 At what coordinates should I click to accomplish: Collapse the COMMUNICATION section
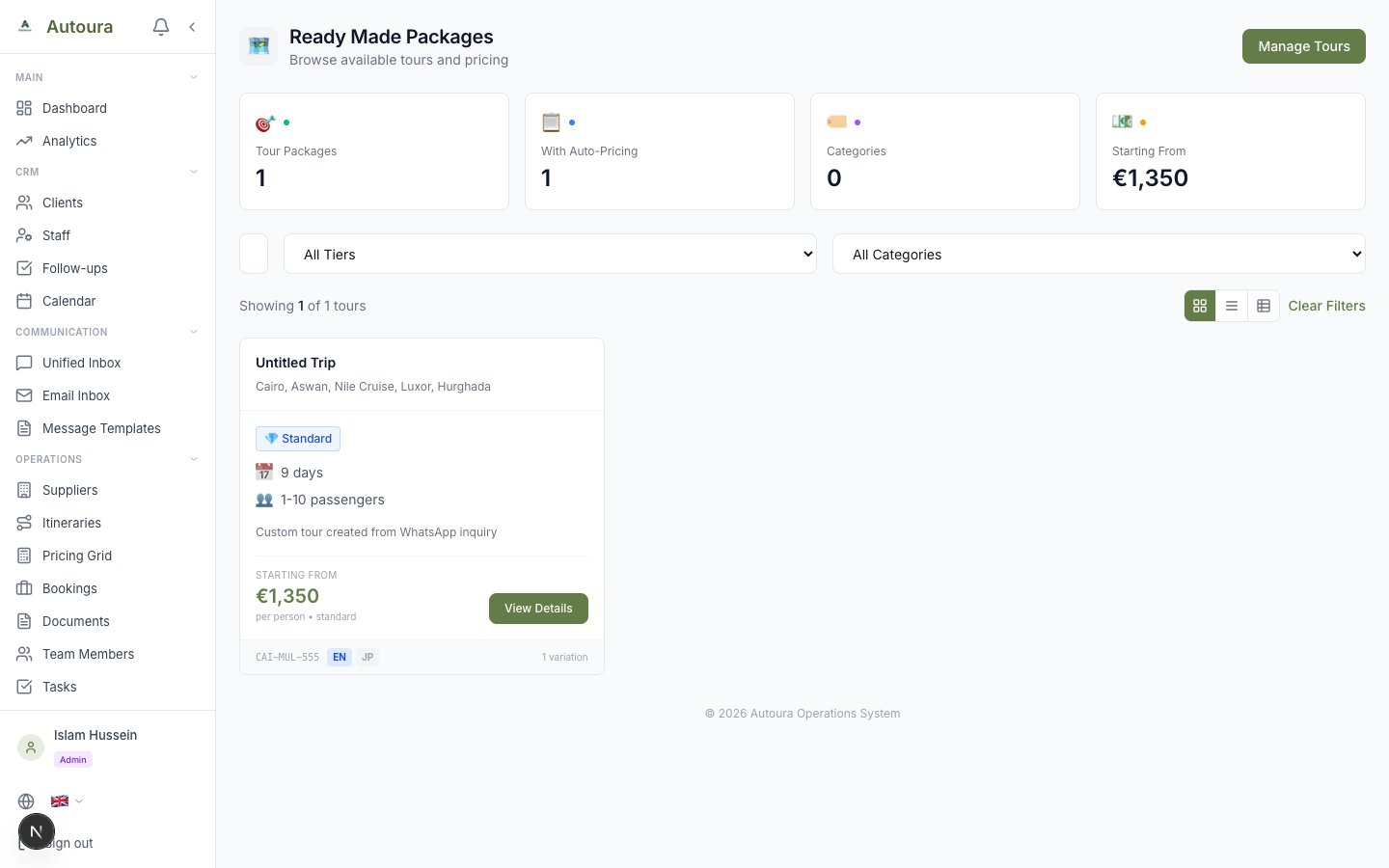coord(194,332)
